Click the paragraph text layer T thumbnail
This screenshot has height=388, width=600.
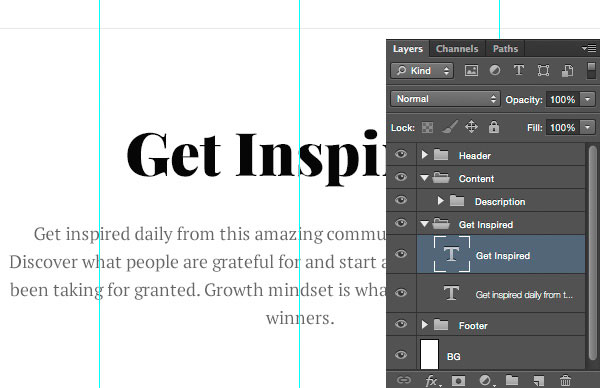click(x=452, y=293)
